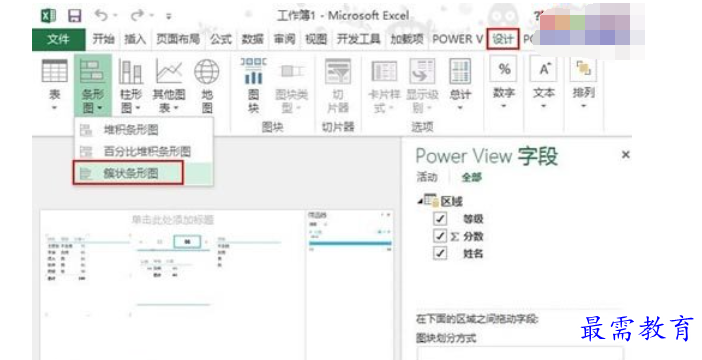Open the 柱形图 column chart dropdown
The height and width of the screenshot is (360, 702).
click(x=131, y=85)
